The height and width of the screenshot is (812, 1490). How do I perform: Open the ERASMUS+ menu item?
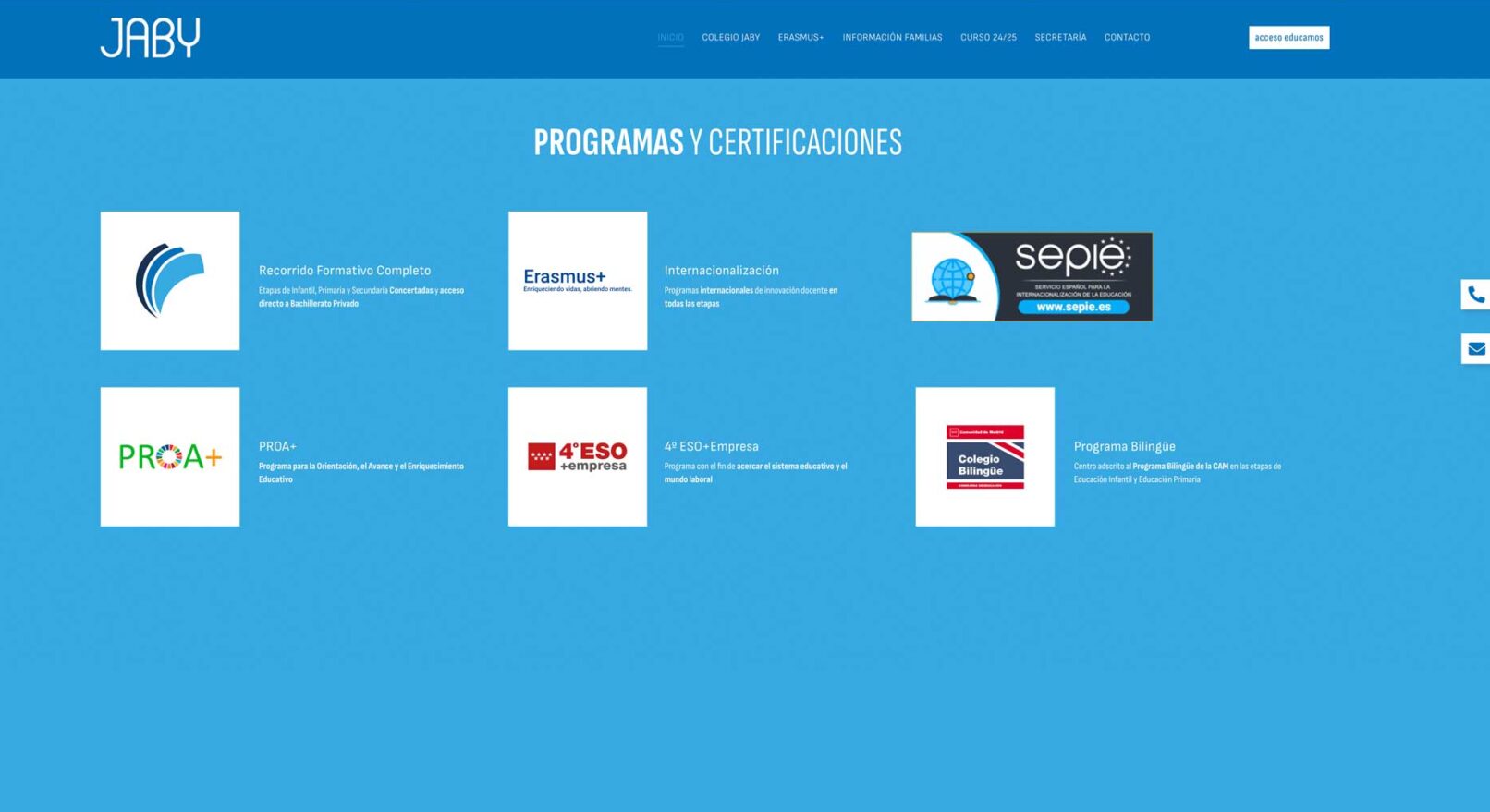click(800, 38)
